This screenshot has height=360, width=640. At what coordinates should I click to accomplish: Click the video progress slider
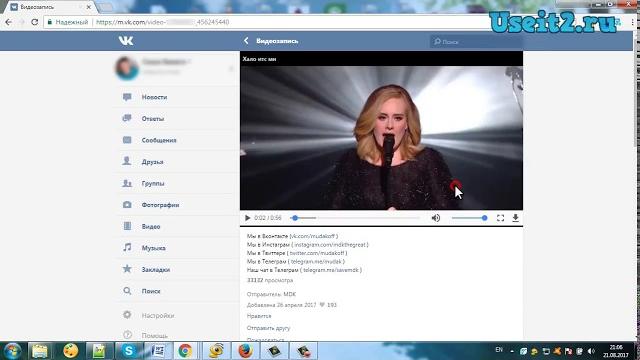tap(356, 218)
